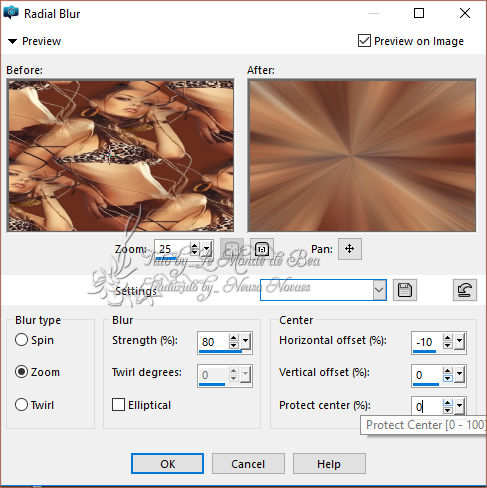
Task: Click OK to apply the blur
Action: coord(167,464)
